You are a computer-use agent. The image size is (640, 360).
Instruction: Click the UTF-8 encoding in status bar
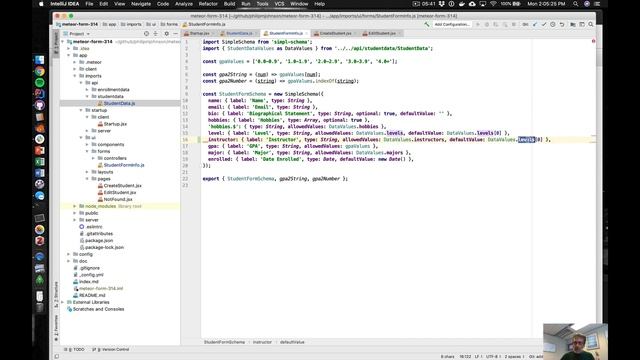[493, 356]
